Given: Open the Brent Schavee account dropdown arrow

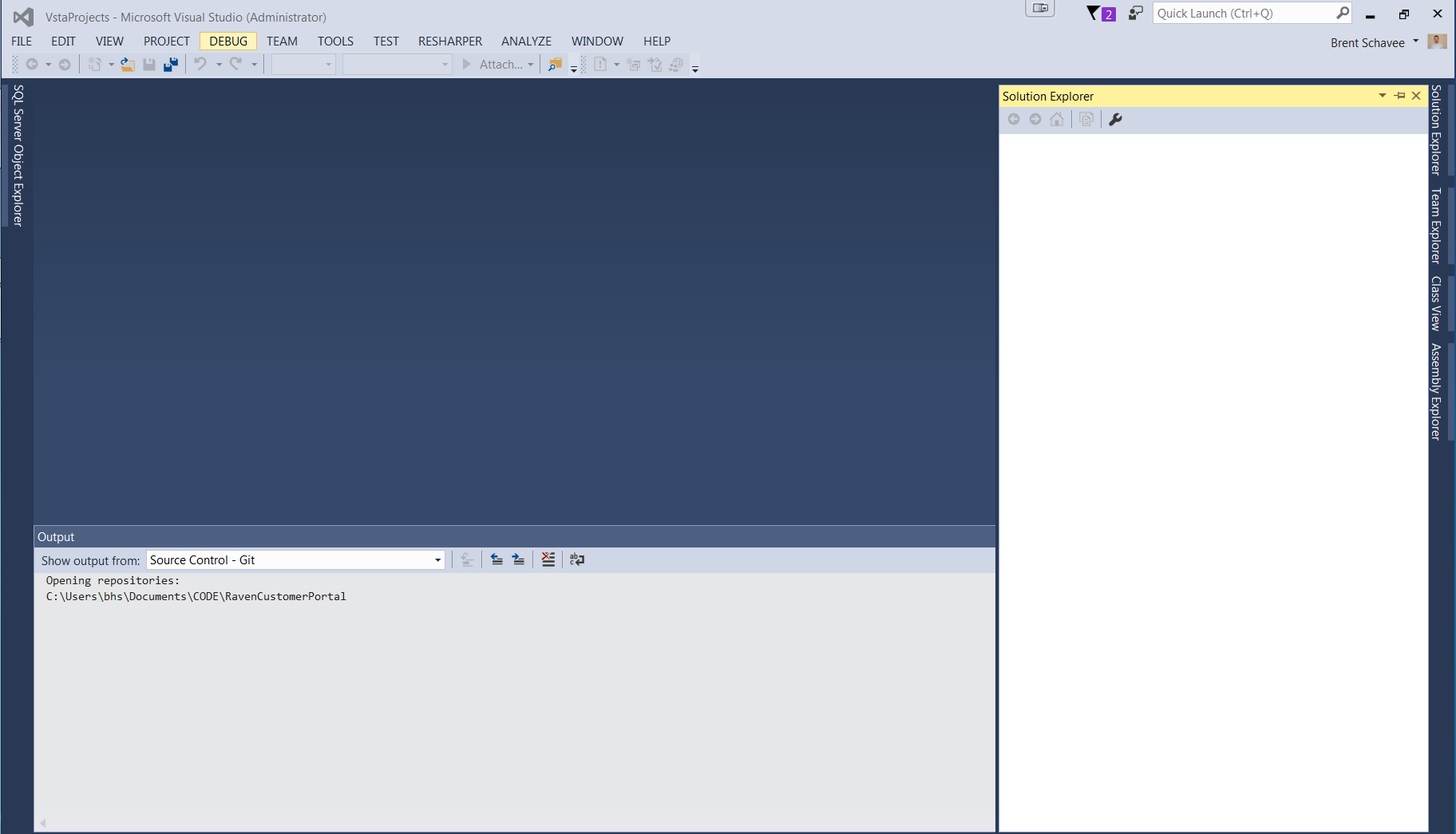Looking at the screenshot, I should tap(1416, 41).
